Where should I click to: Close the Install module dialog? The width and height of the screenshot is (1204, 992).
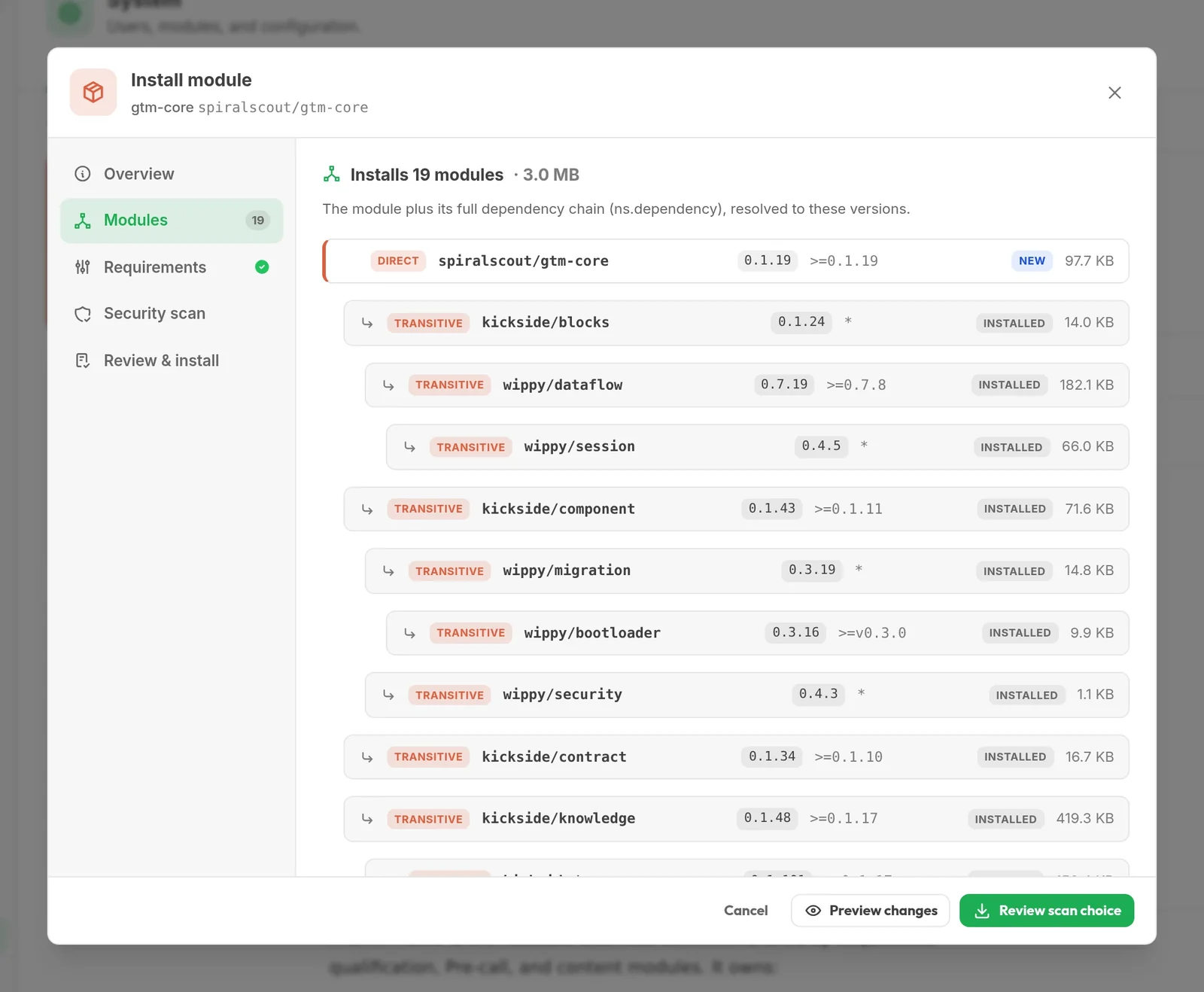1114,93
